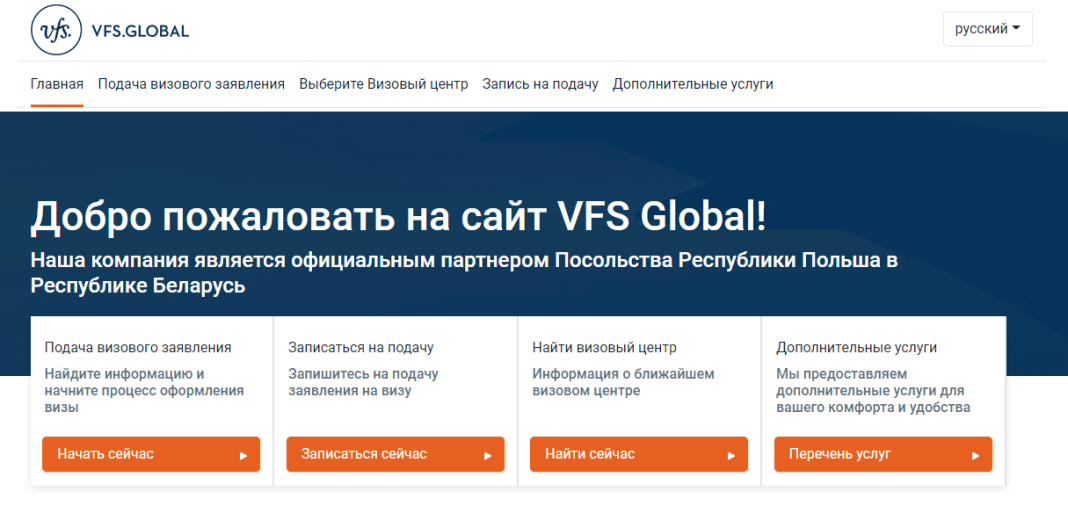This screenshot has width=1068, height=506.
Task: Click the Добро пожаловать welcome headline
Action: (x=399, y=217)
